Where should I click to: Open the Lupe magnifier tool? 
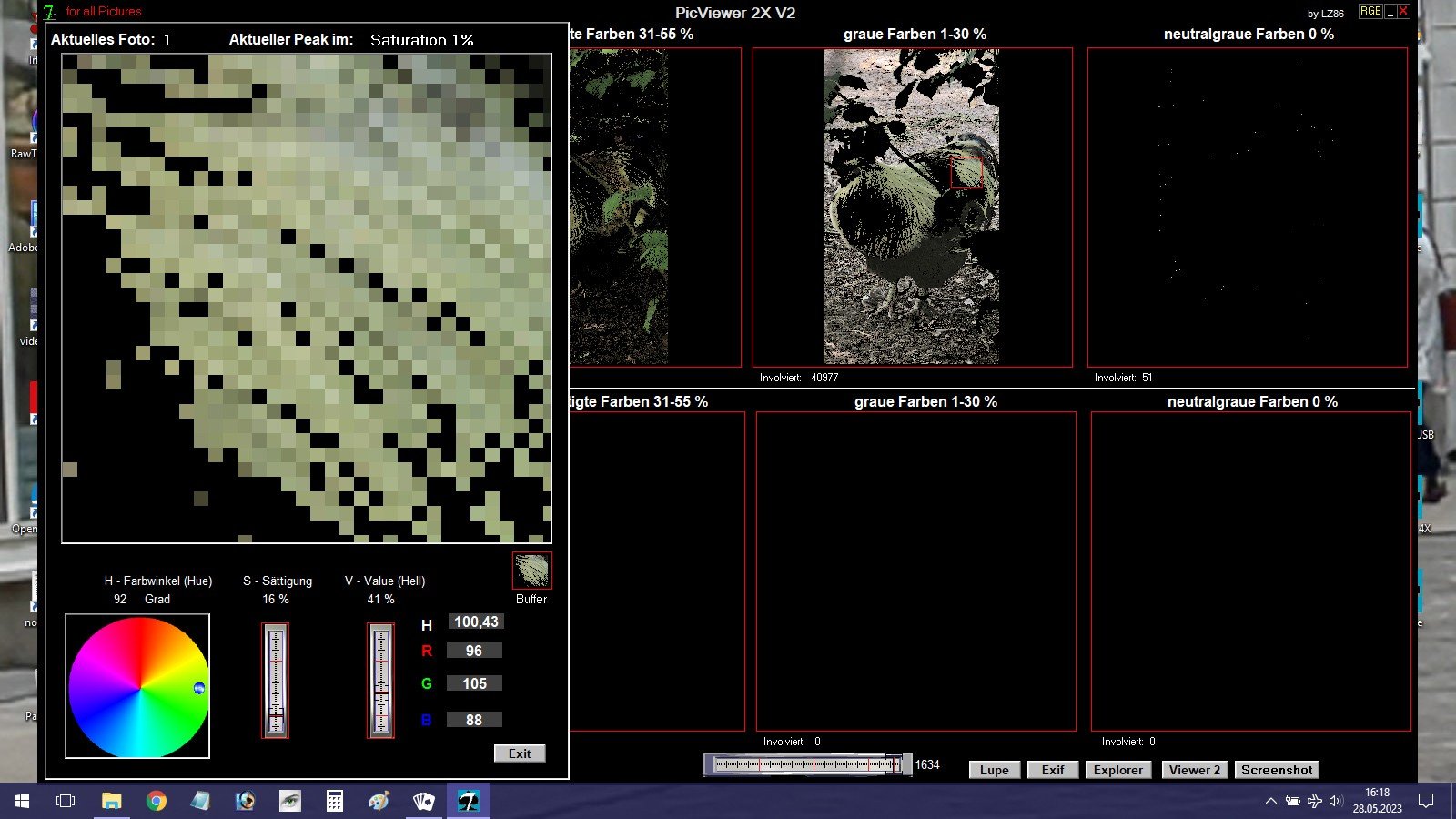click(x=994, y=770)
